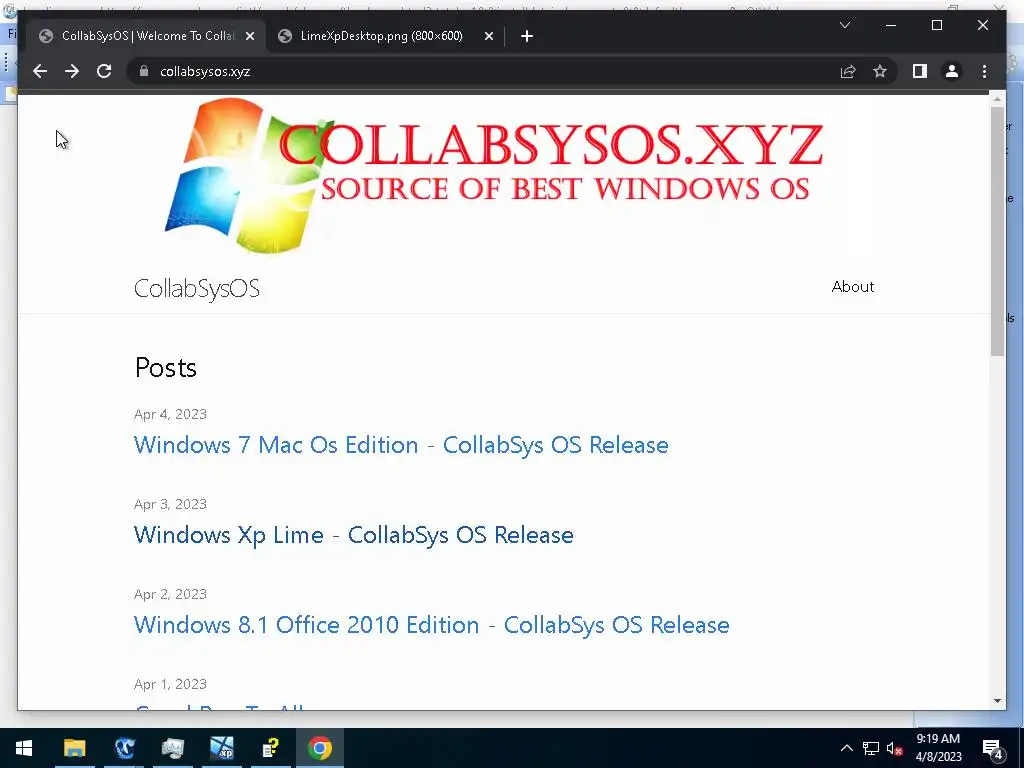Close the LimeXpDesktop.png tab

[x=488, y=36]
